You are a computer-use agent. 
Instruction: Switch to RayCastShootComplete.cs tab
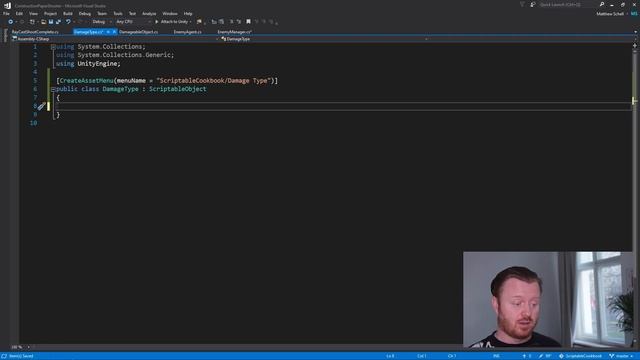[35, 32]
